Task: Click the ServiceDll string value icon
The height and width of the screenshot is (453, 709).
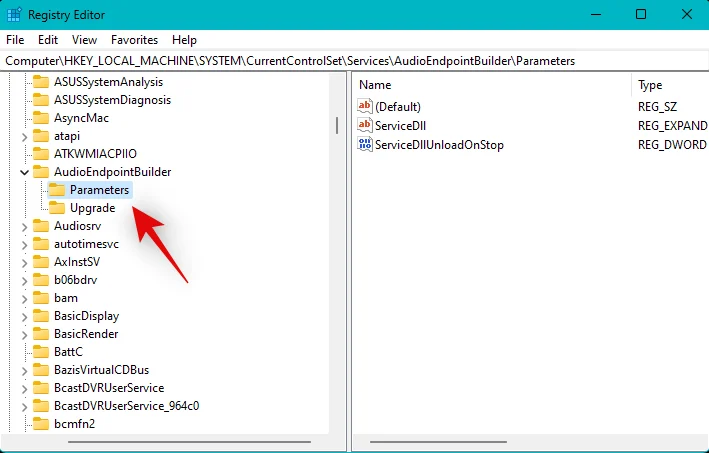Action: (x=365, y=126)
